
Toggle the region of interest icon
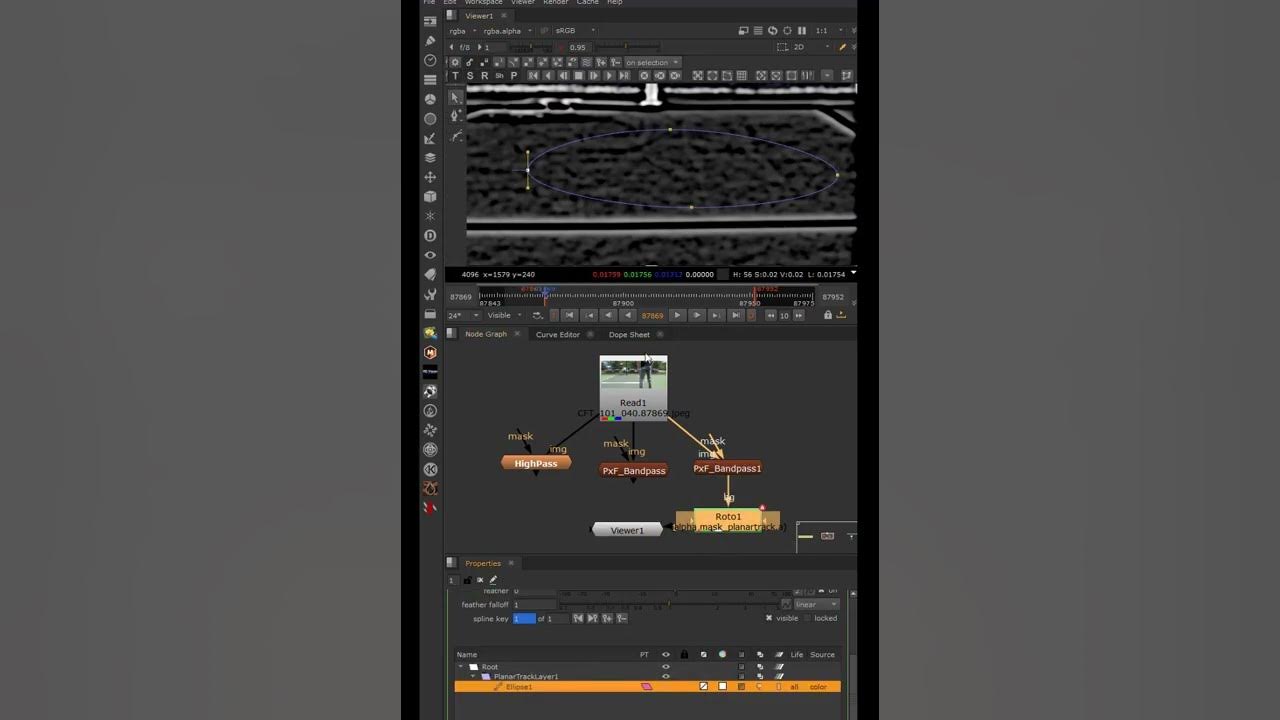pyautogui.click(x=782, y=47)
